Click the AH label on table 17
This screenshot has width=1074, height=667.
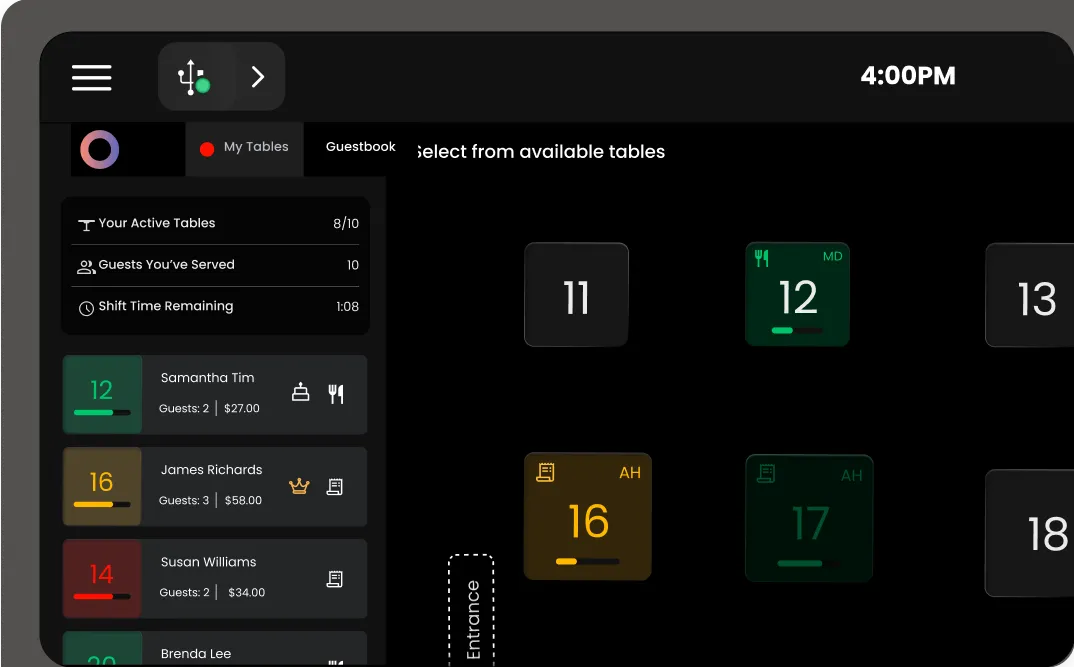(x=851, y=475)
